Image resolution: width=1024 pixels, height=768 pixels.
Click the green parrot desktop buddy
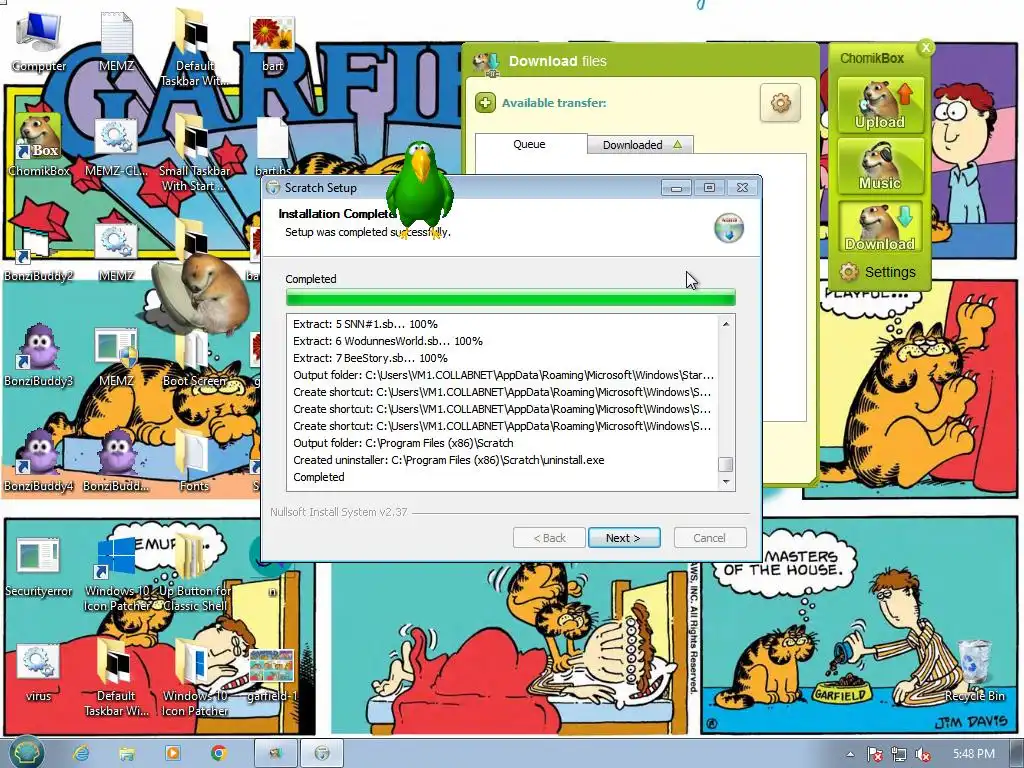pyautogui.click(x=419, y=187)
